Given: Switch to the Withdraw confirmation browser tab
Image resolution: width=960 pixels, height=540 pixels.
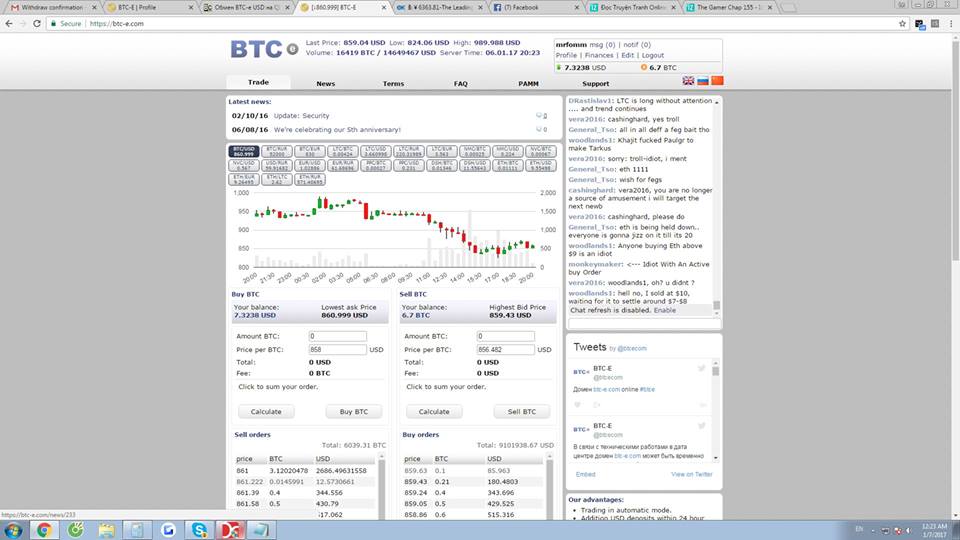Looking at the screenshot, I should pos(52,7).
